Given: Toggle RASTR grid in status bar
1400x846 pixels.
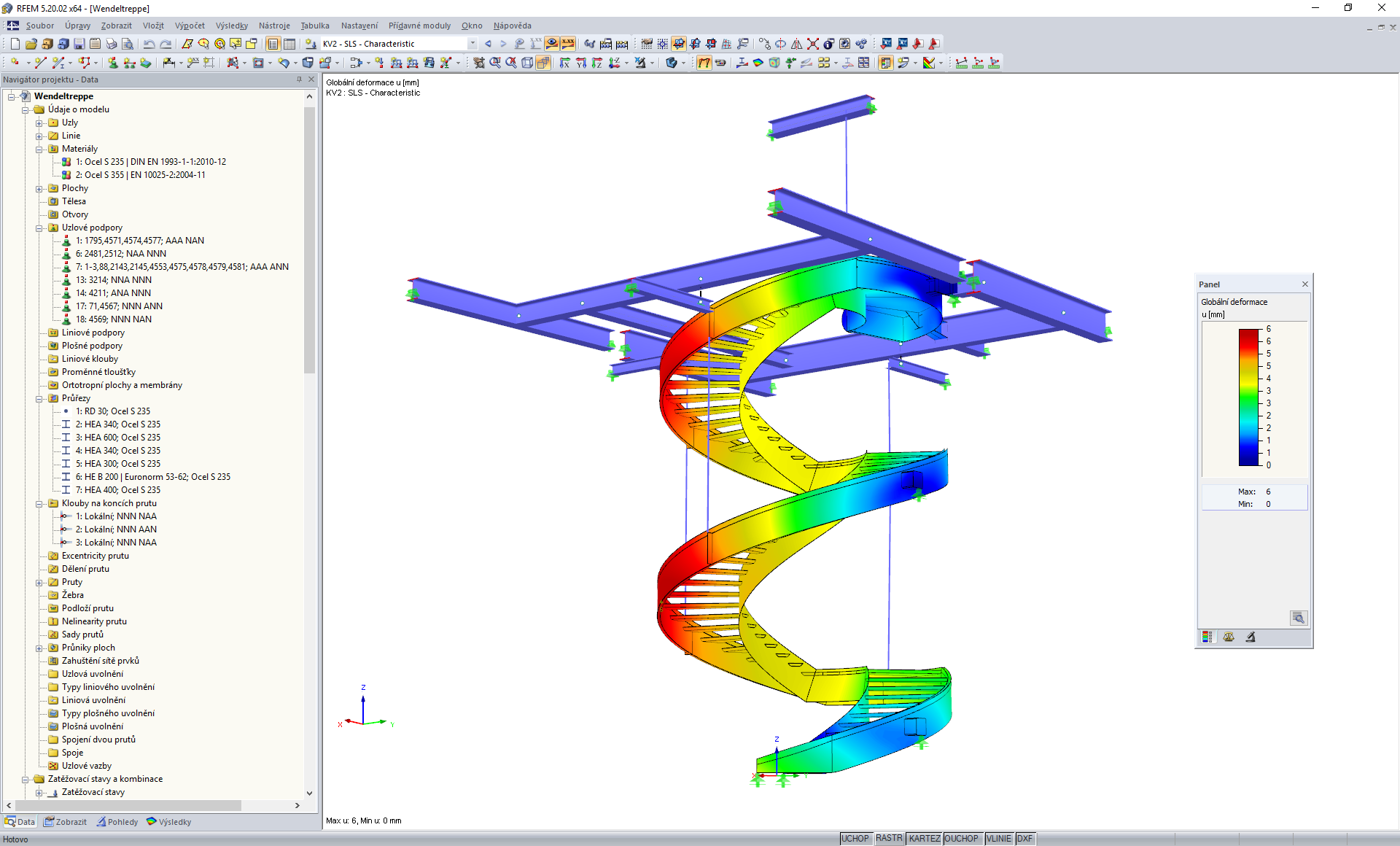Looking at the screenshot, I should pos(889,839).
